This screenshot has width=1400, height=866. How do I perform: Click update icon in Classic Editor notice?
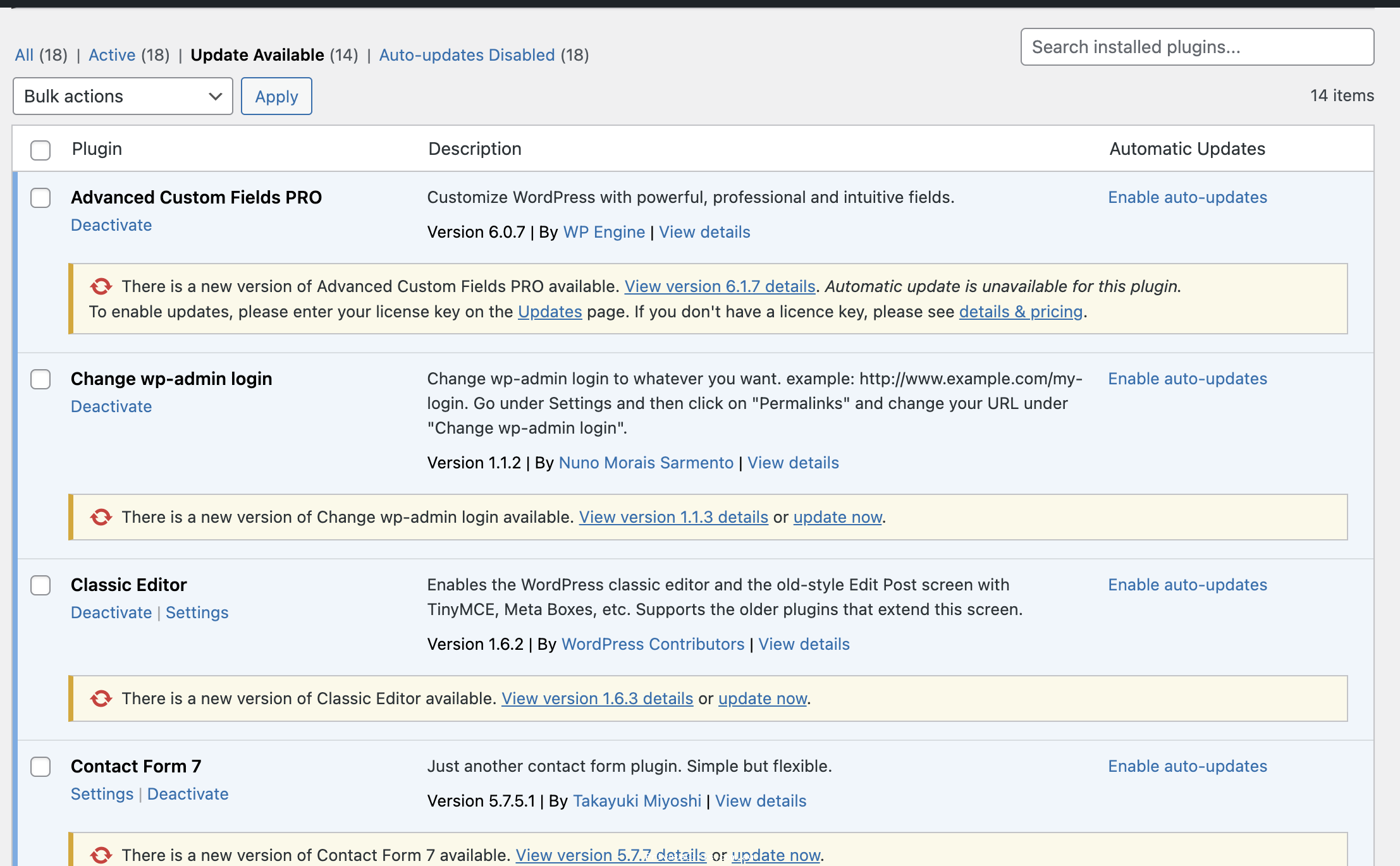(101, 698)
